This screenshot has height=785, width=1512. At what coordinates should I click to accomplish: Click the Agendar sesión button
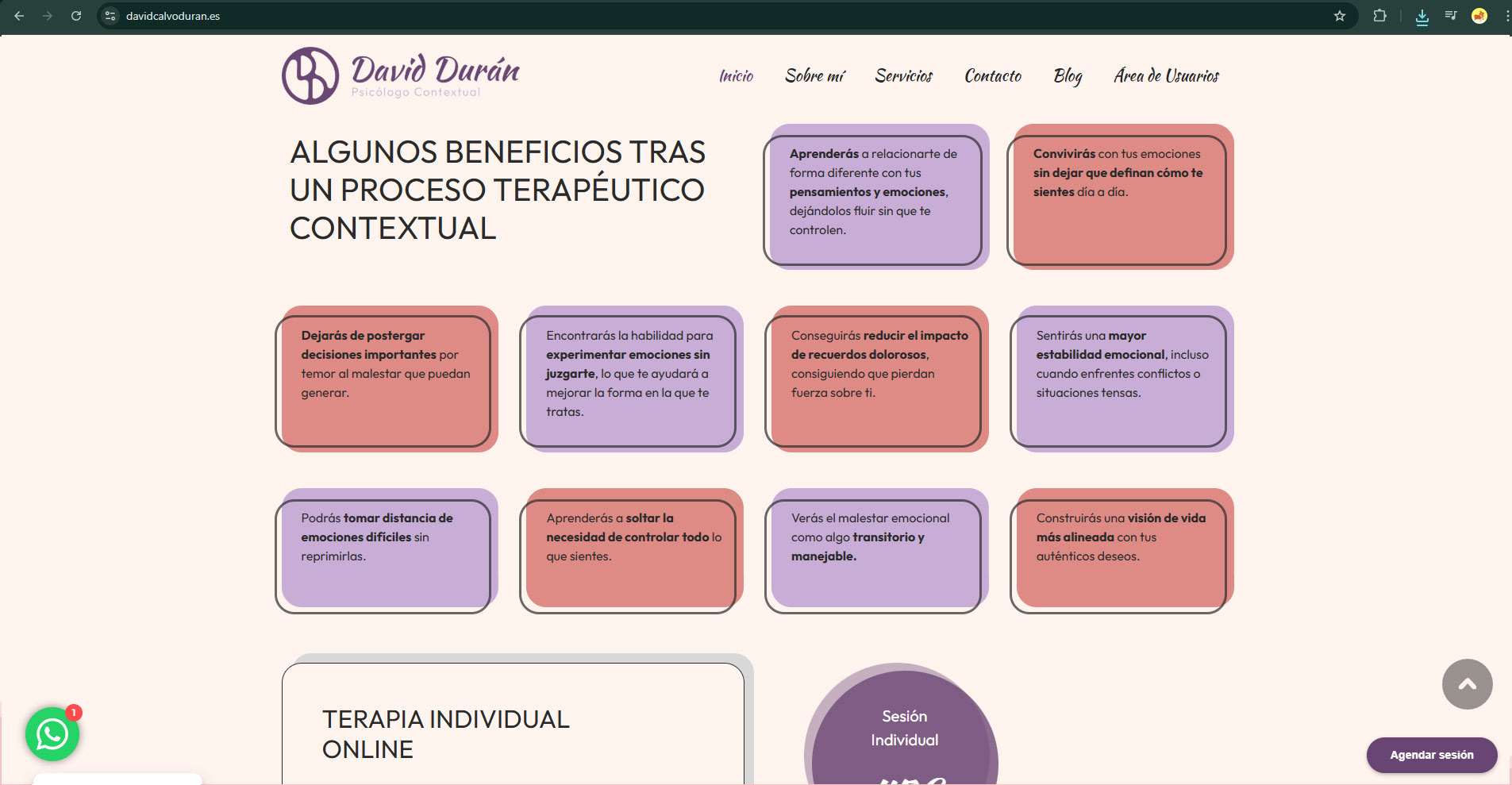coord(1432,755)
